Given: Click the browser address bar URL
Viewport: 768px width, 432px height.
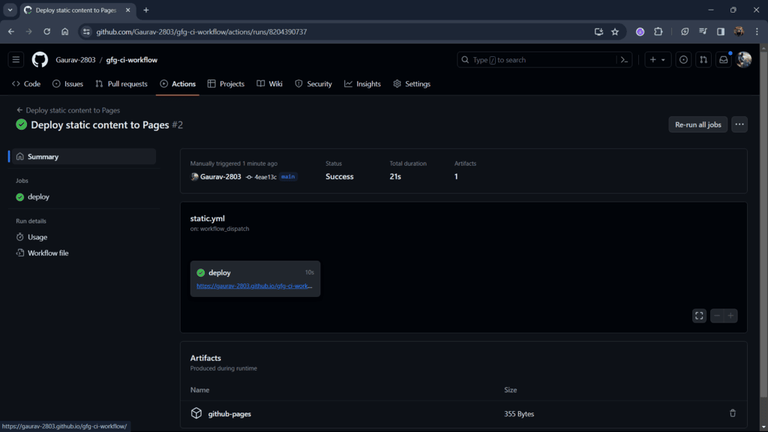Looking at the screenshot, I should pyautogui.click(x=201, y=32).
